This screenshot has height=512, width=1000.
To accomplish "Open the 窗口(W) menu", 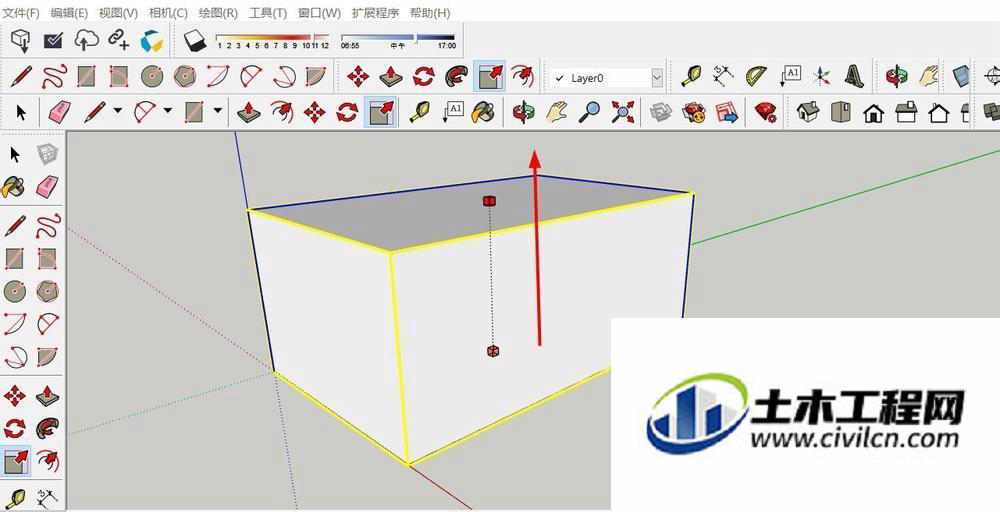I will [x=319, y=13].
